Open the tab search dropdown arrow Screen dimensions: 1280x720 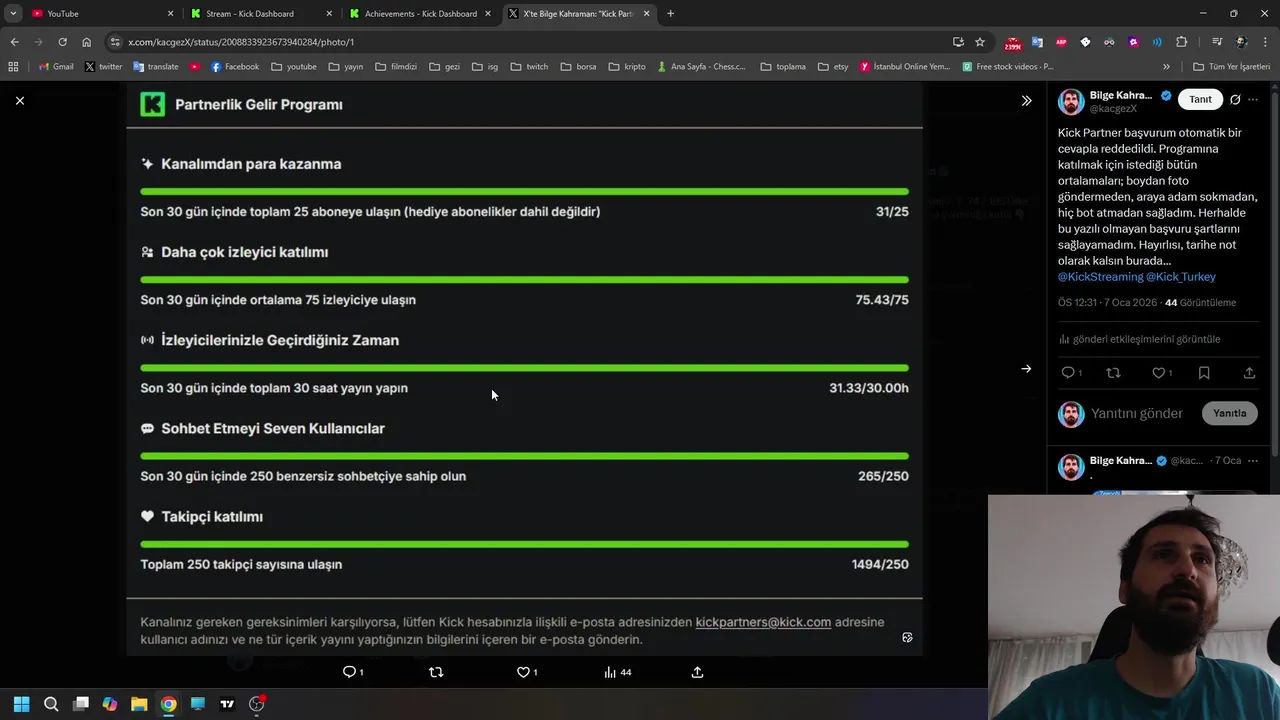pyautogui.click(x=13, y=13)
